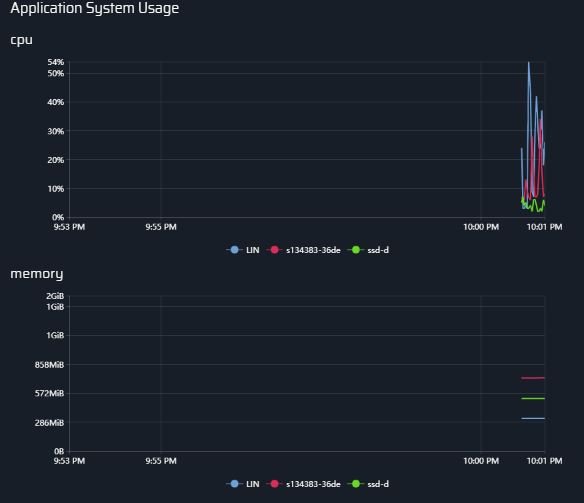Click blue LIN legend dot under cpu chart
584x503 pixels.
click(234, 250)
